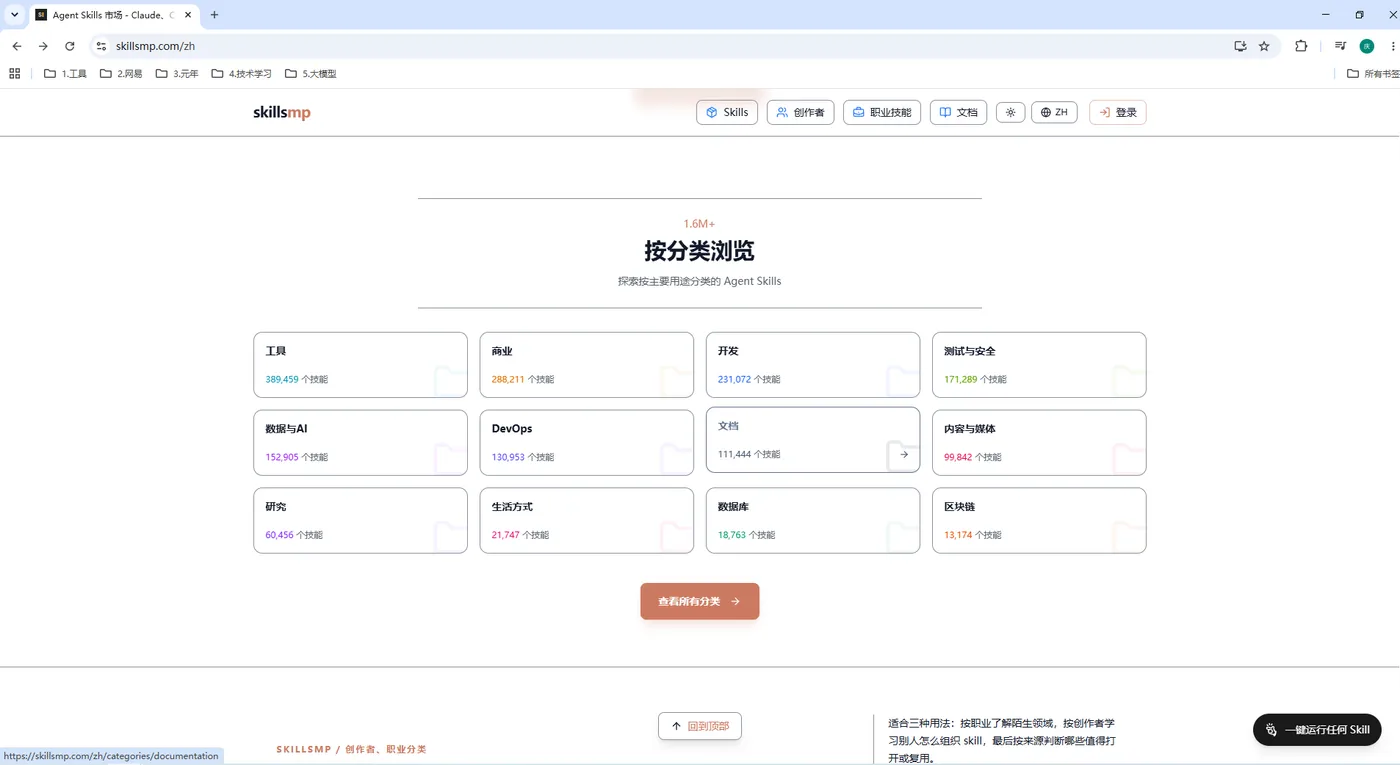Open the 区块链 category card
The height and width of the screenshot is (765, 1400).
click(x=1039, y=521)
